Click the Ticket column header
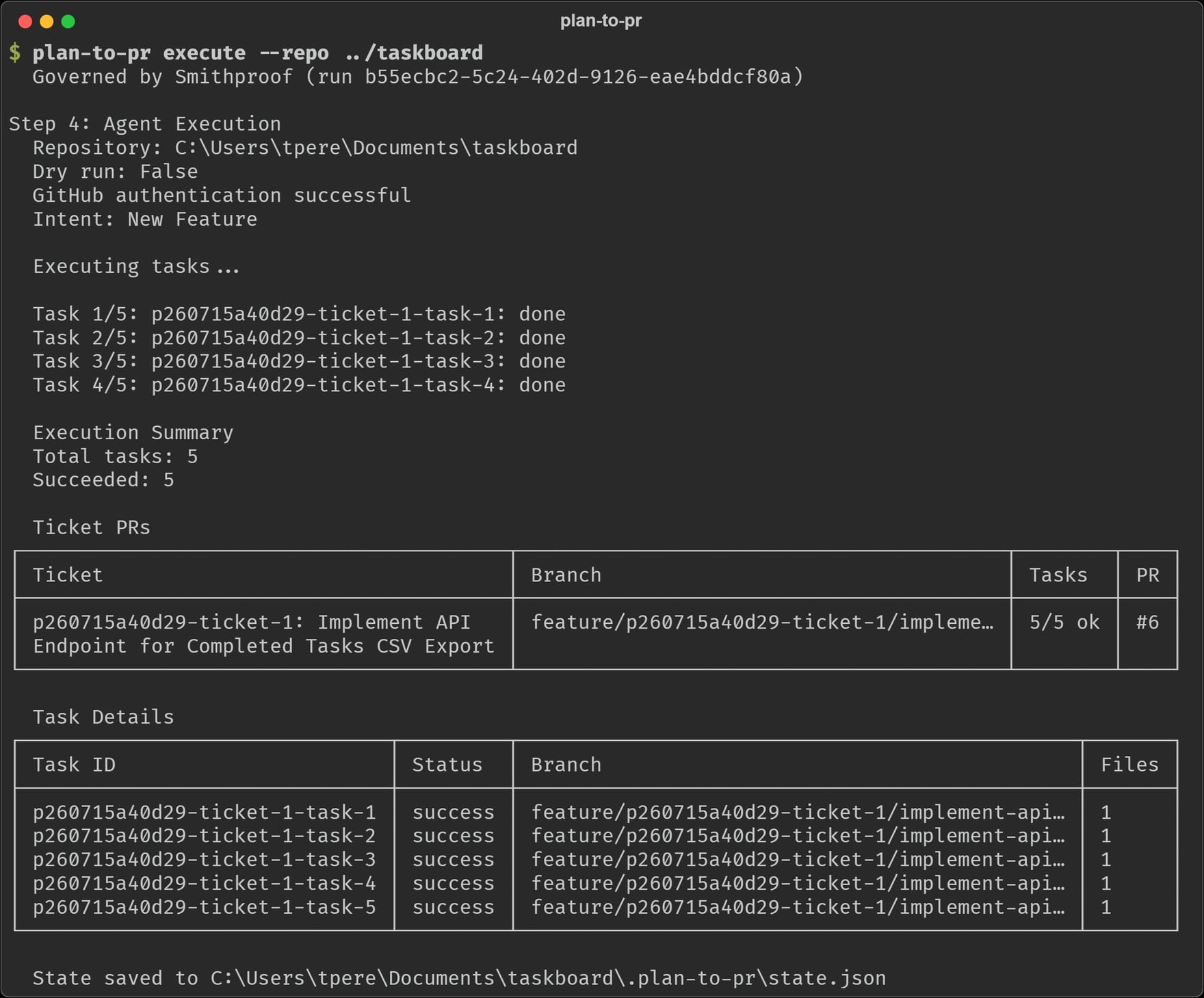The image size is (1204, 998). (68, 575)
